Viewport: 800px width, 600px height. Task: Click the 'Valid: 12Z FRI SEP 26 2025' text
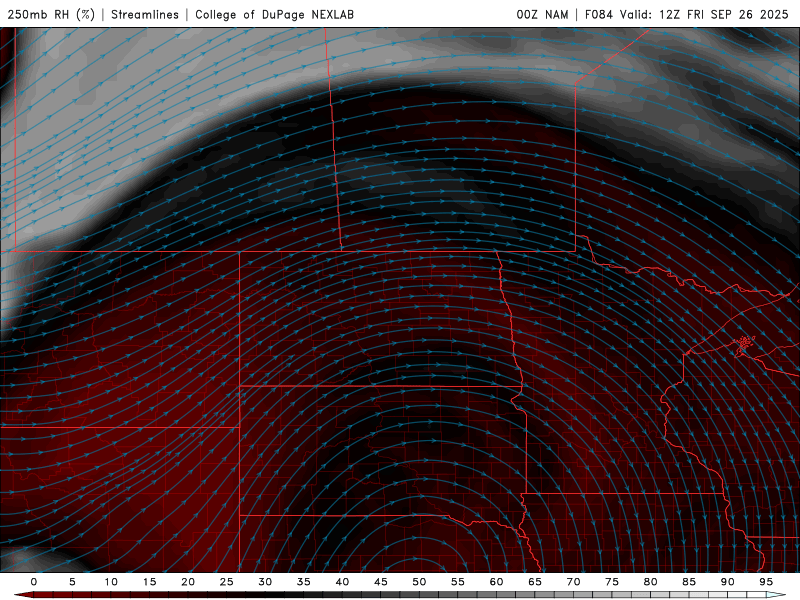click(704, 14)
